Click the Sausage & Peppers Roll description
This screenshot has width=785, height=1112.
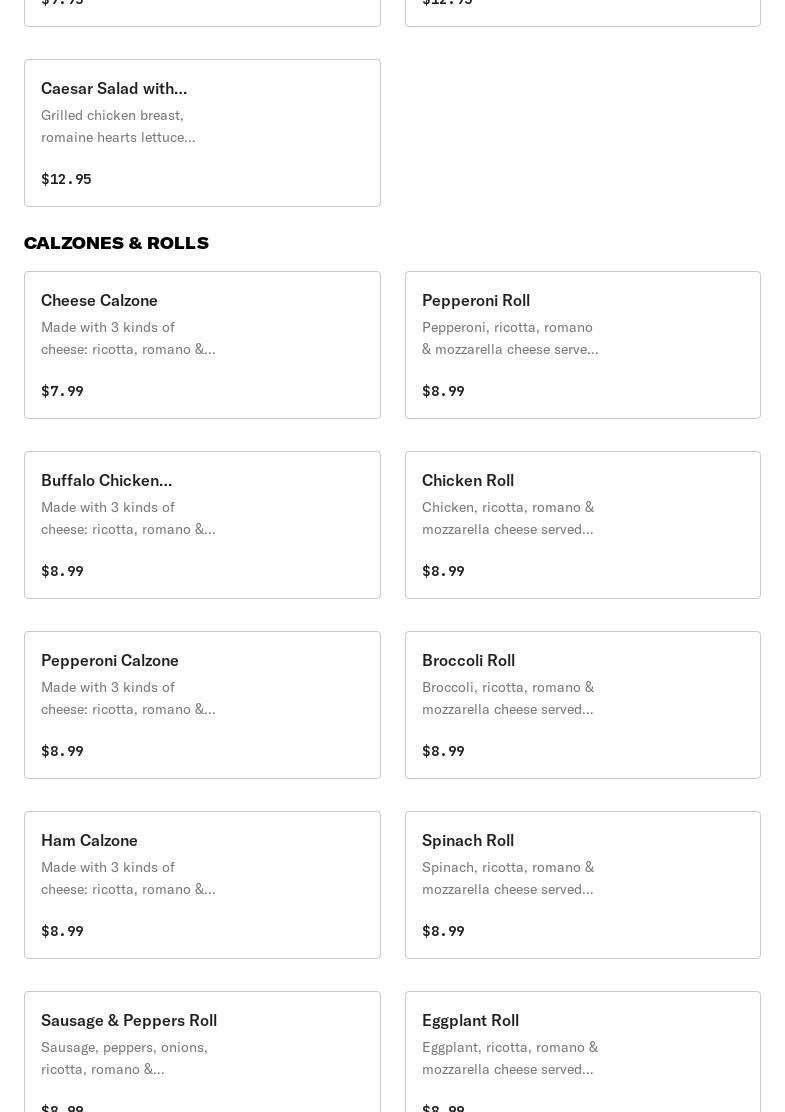point(125,1058)
